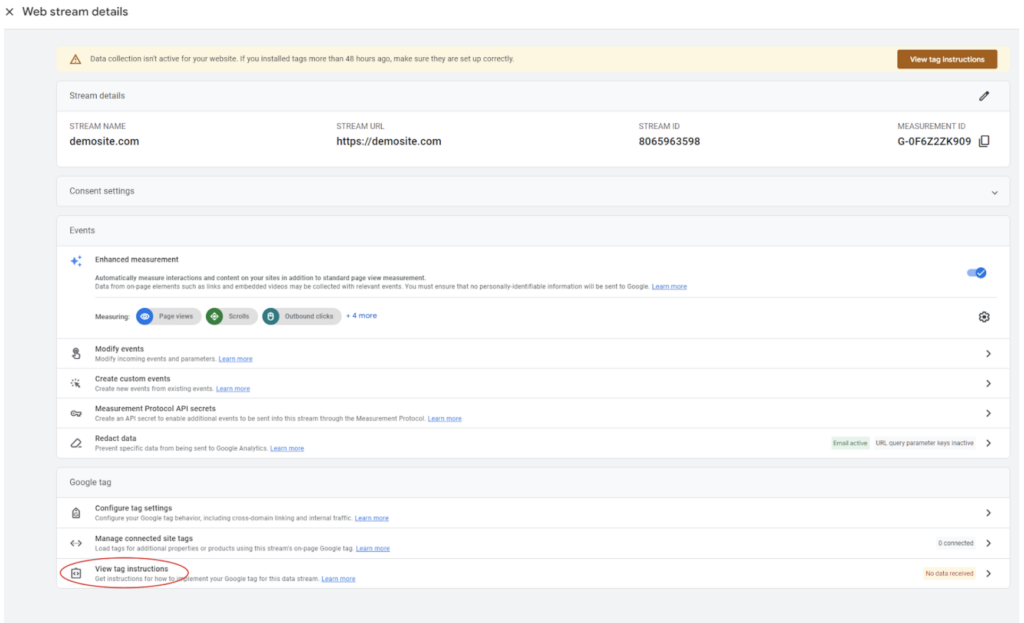Open Learn more link for Modify events
Screen dimensions: 1024x623
235,359
